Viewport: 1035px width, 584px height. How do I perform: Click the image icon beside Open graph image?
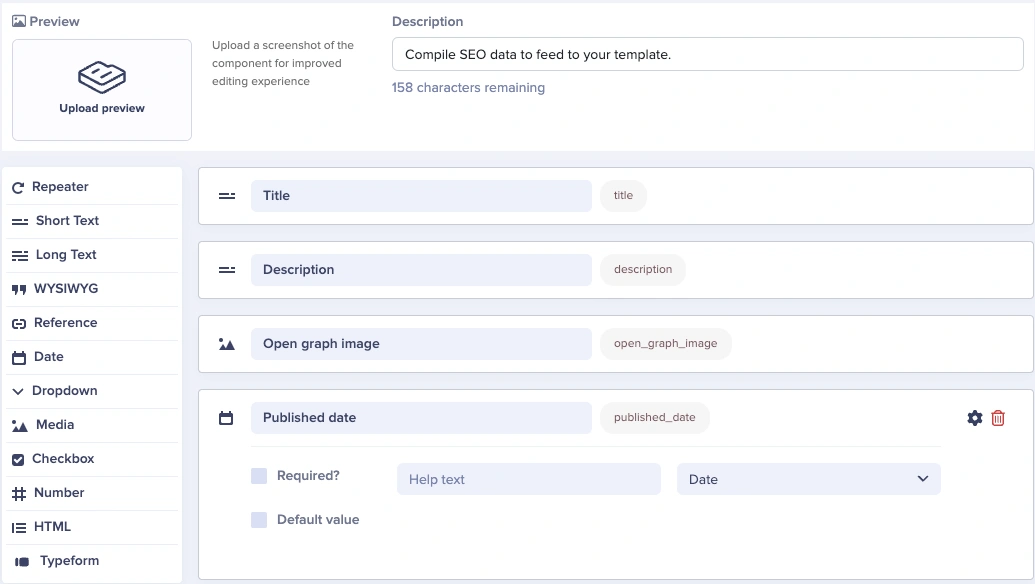click(227, 344)
